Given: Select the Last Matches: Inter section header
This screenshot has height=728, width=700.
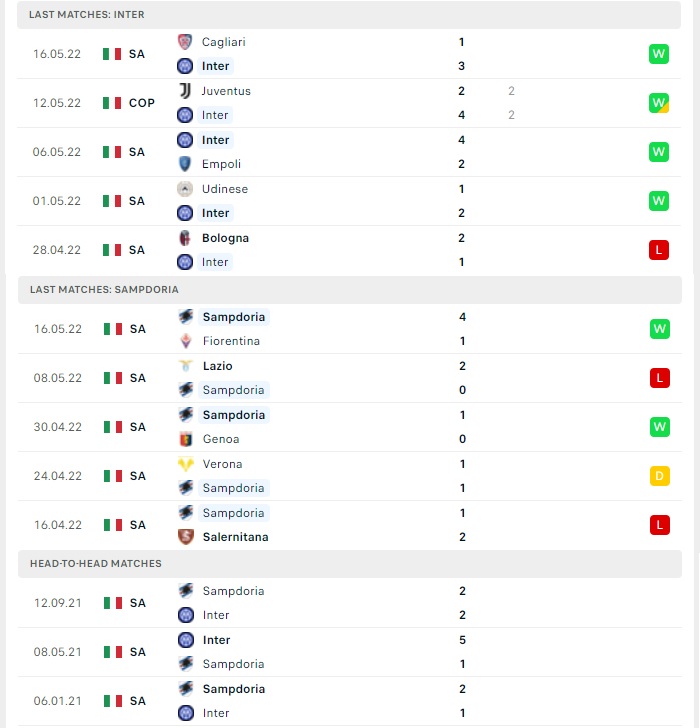Looking at the screenshot, I should point(349,14).
